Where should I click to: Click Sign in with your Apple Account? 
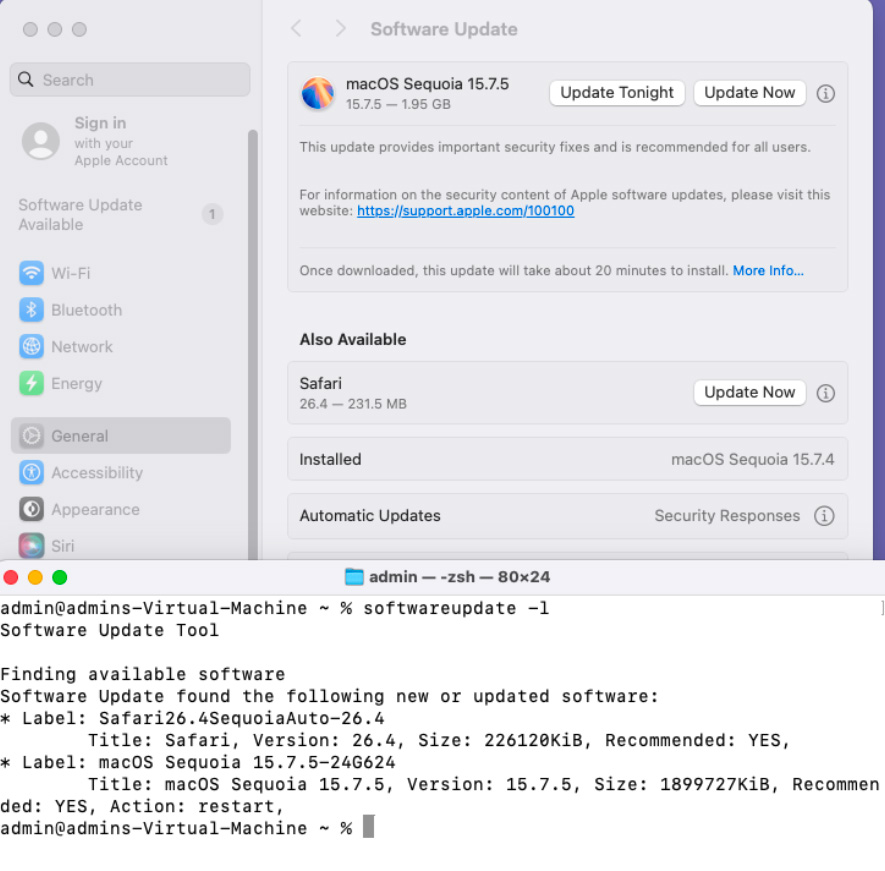tap(121, 141)
